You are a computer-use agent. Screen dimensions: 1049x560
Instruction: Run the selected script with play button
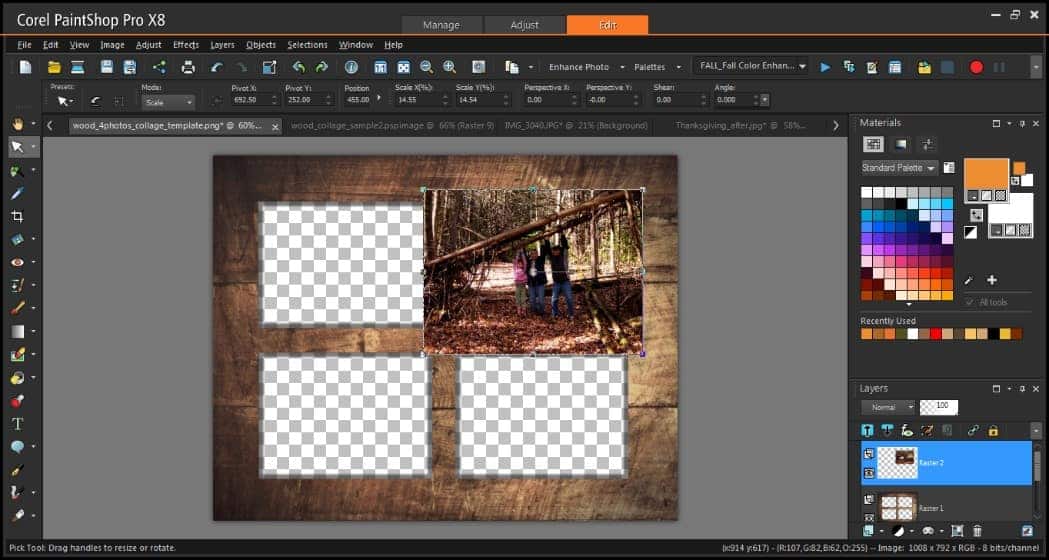coord(825,67)
